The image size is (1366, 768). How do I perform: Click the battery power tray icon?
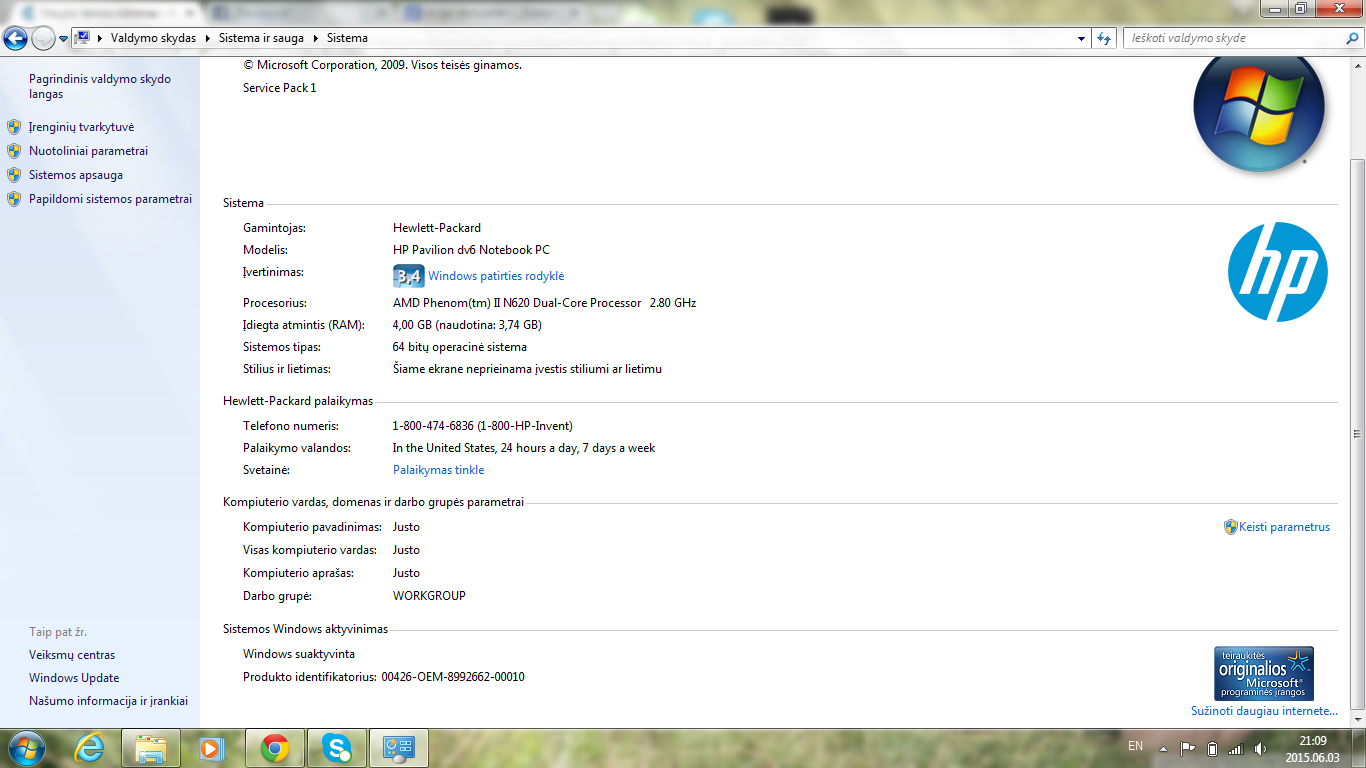pyautogui.click(x=1212, y=748)
